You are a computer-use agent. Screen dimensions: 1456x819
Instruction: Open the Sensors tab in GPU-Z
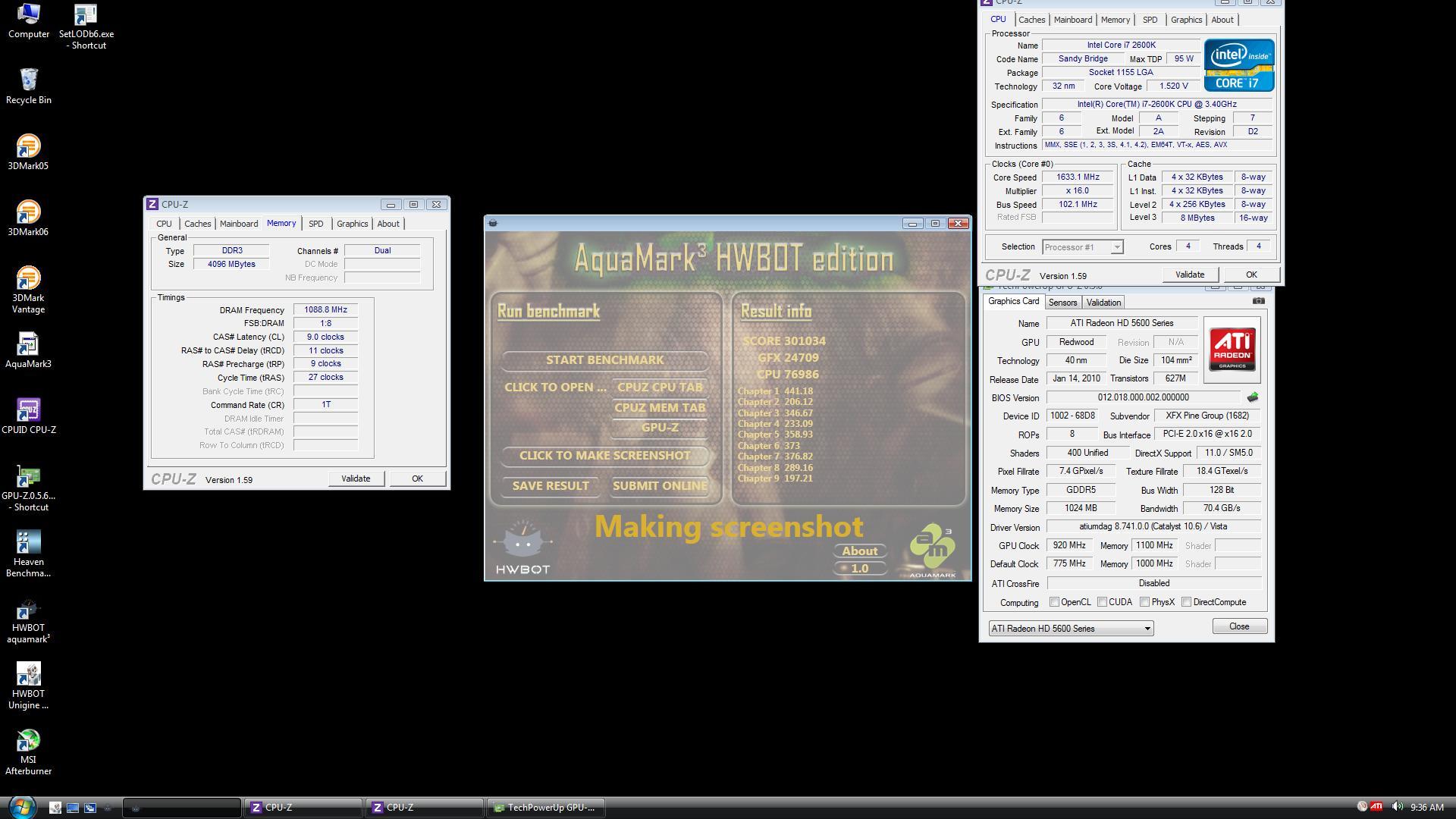1062,303
